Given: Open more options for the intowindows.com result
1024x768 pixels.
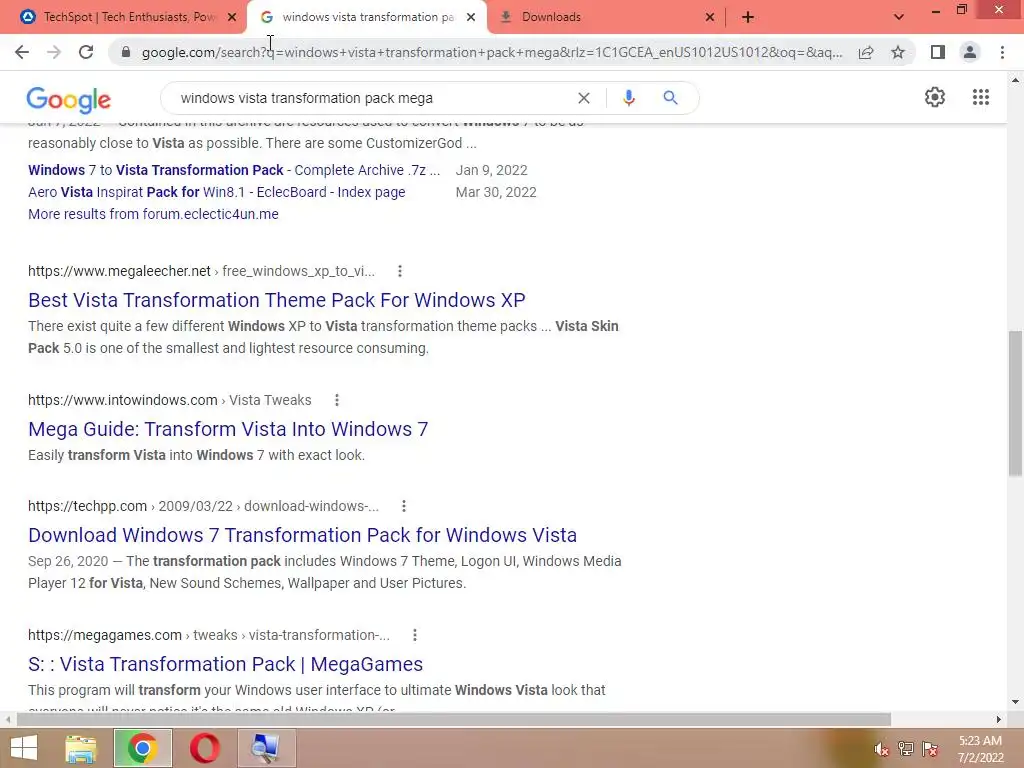Looking at the screenshot, I should 336,400.
